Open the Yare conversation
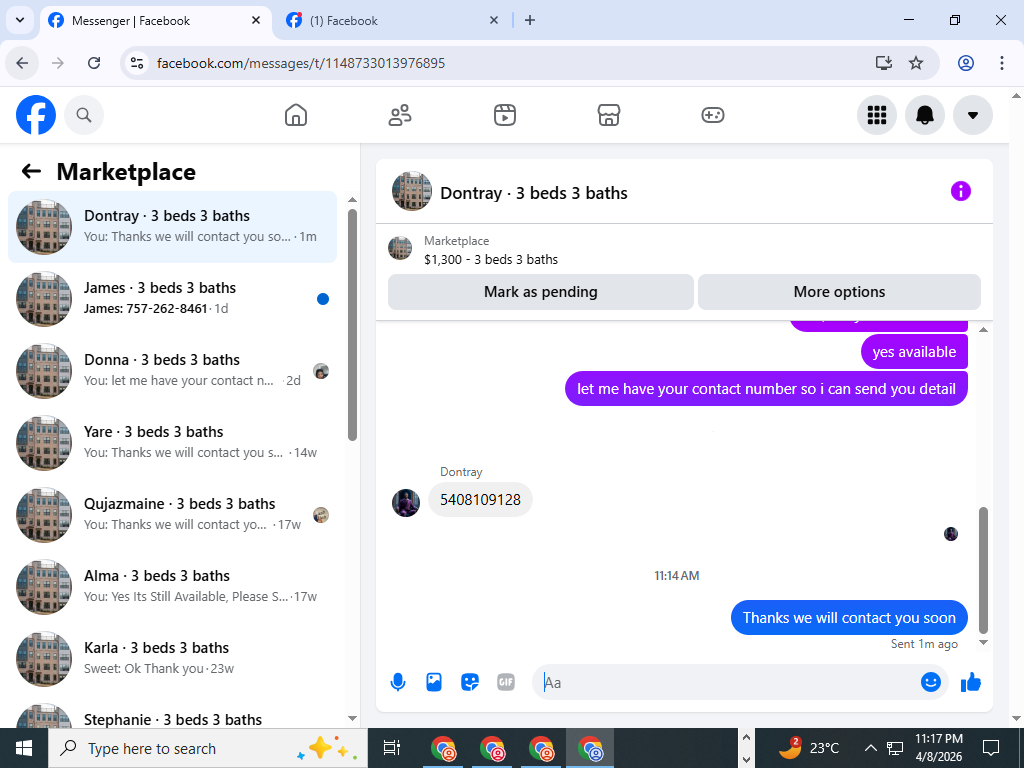Image resolution: width=1024 pixels, height=768 pixels. pyautogui.click(x=172, y=442)
